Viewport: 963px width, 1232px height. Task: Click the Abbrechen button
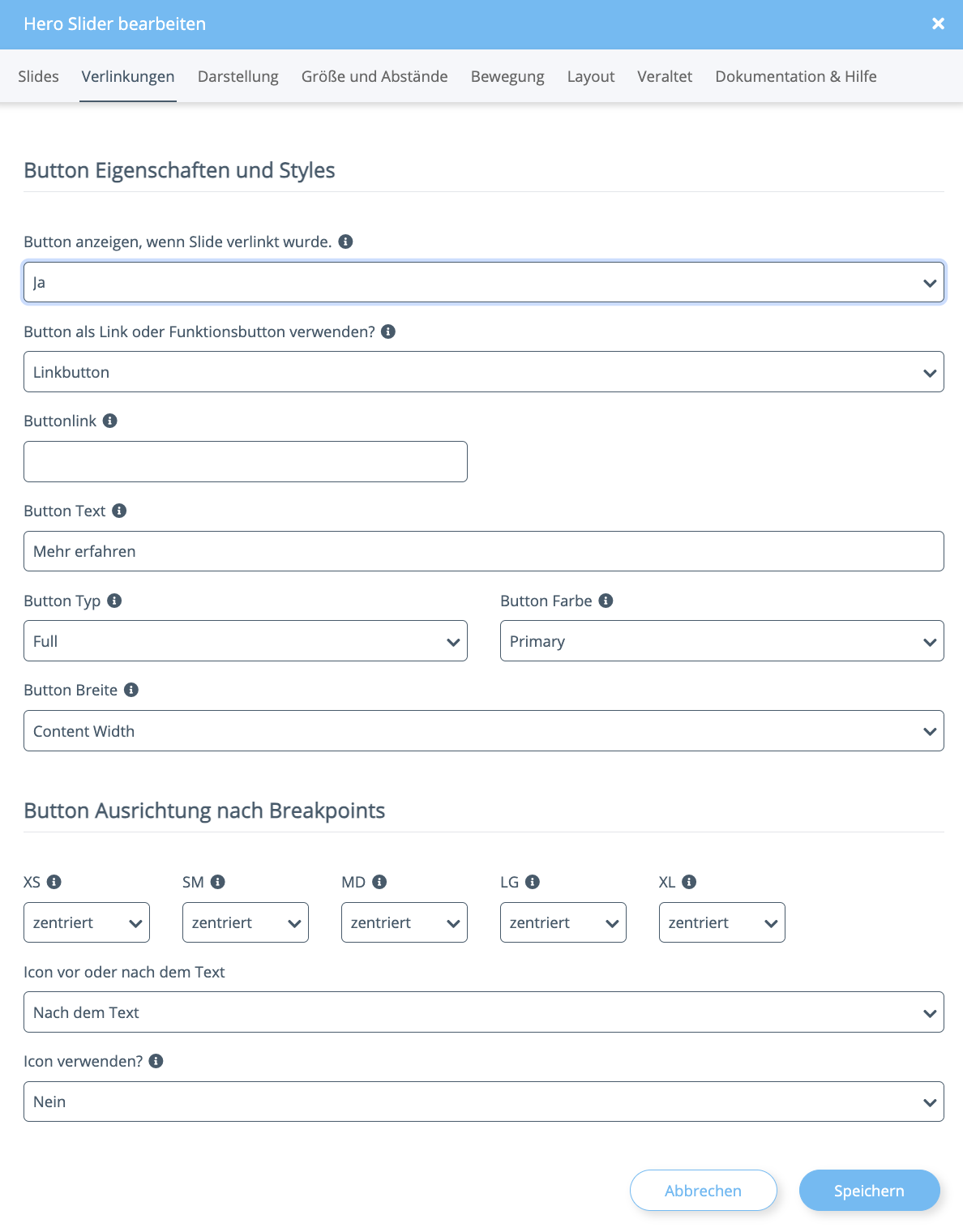point(703,1191)
